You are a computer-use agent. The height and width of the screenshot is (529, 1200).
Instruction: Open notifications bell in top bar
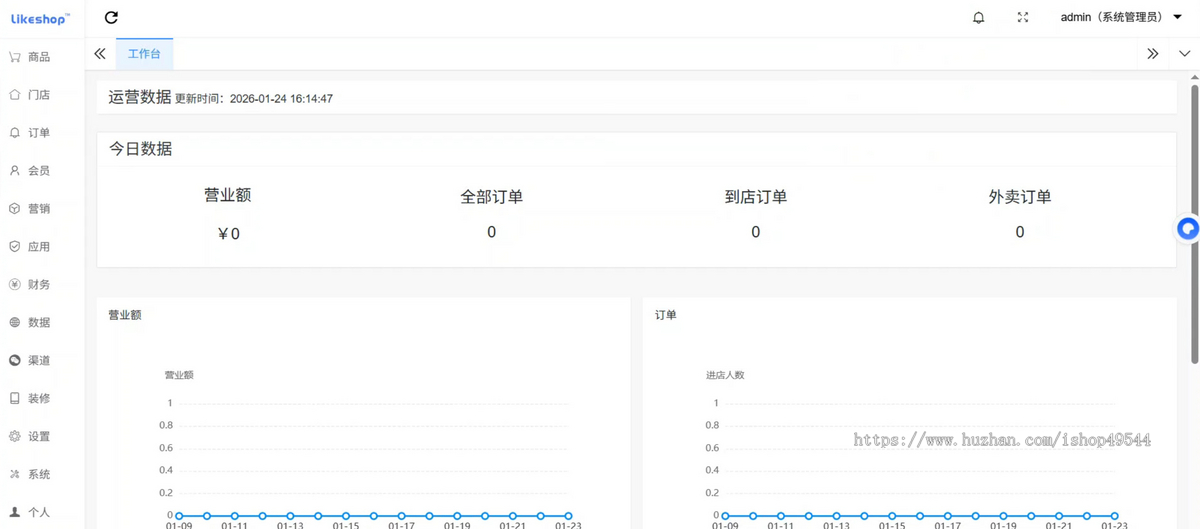[979, 18]
